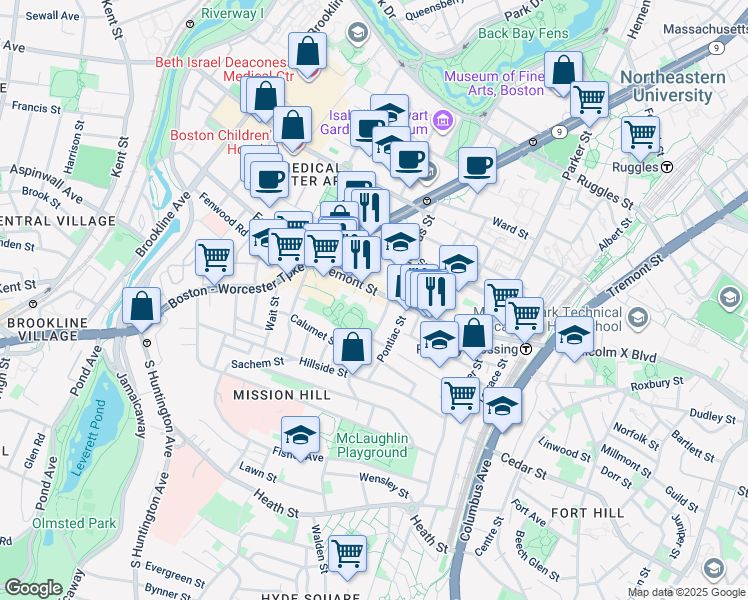748x600 pixels.
Task: Open the university icon near Riverway
Action: point(357,32)
